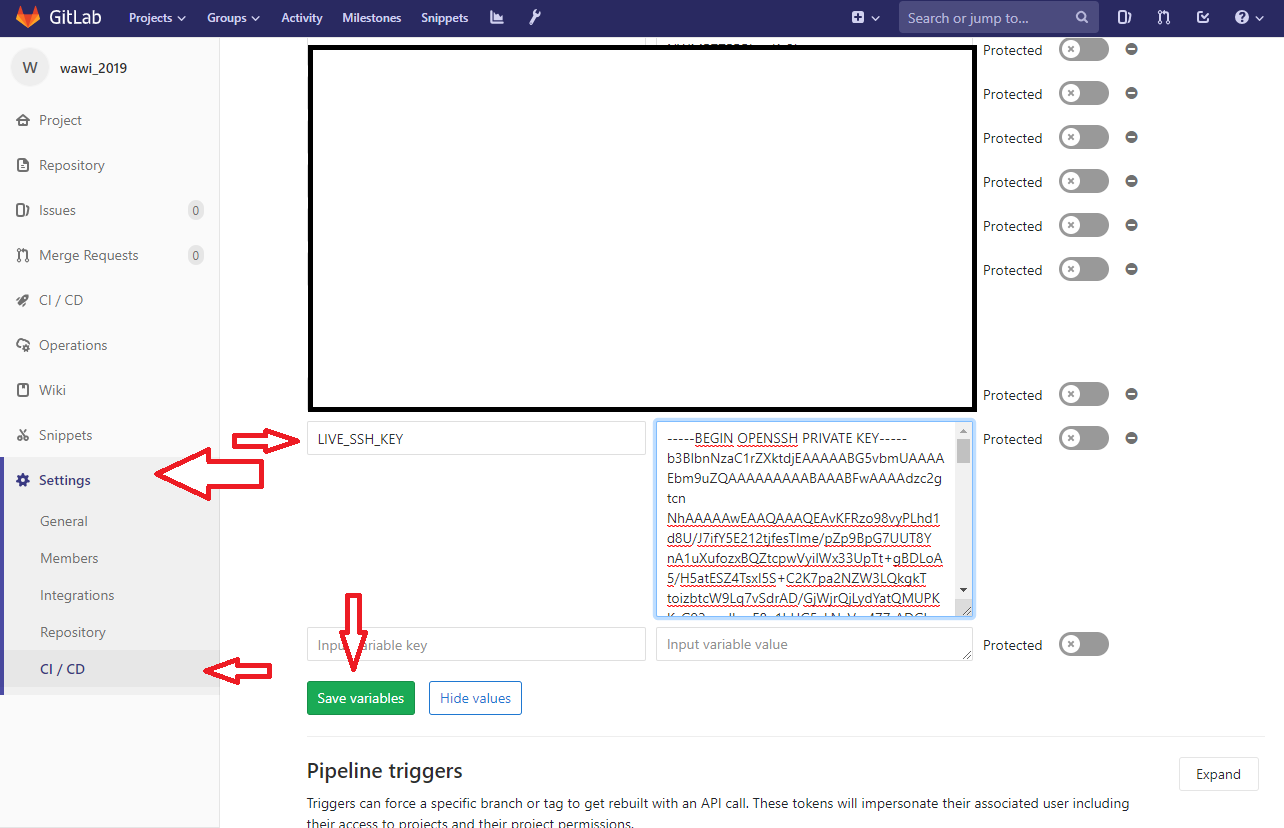Enable the topmost Protected toggle
This screenshot has height=828, width=1284.
[x=1083, y=49]
